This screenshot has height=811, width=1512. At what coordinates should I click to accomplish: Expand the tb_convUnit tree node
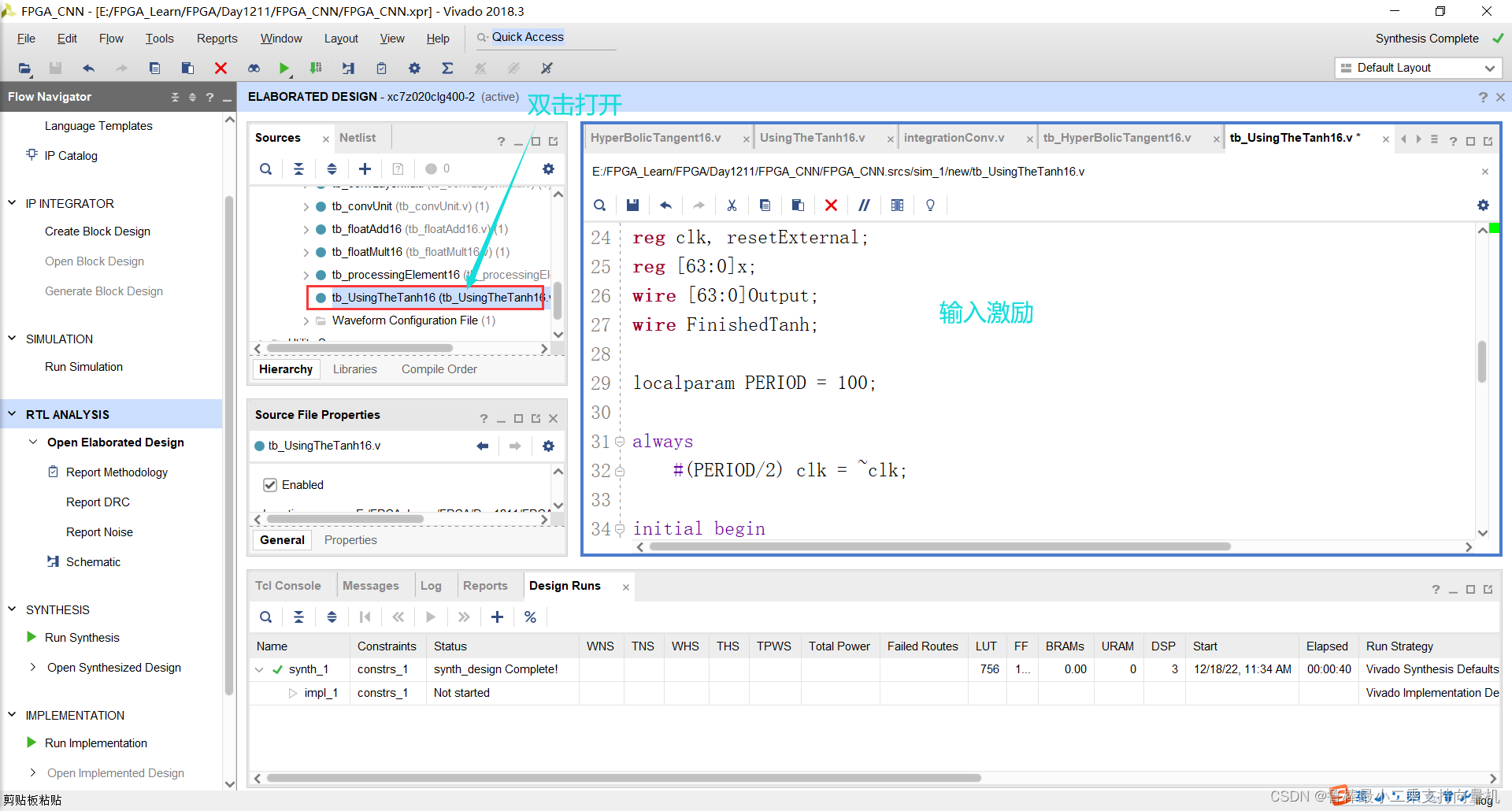(306, 206)
